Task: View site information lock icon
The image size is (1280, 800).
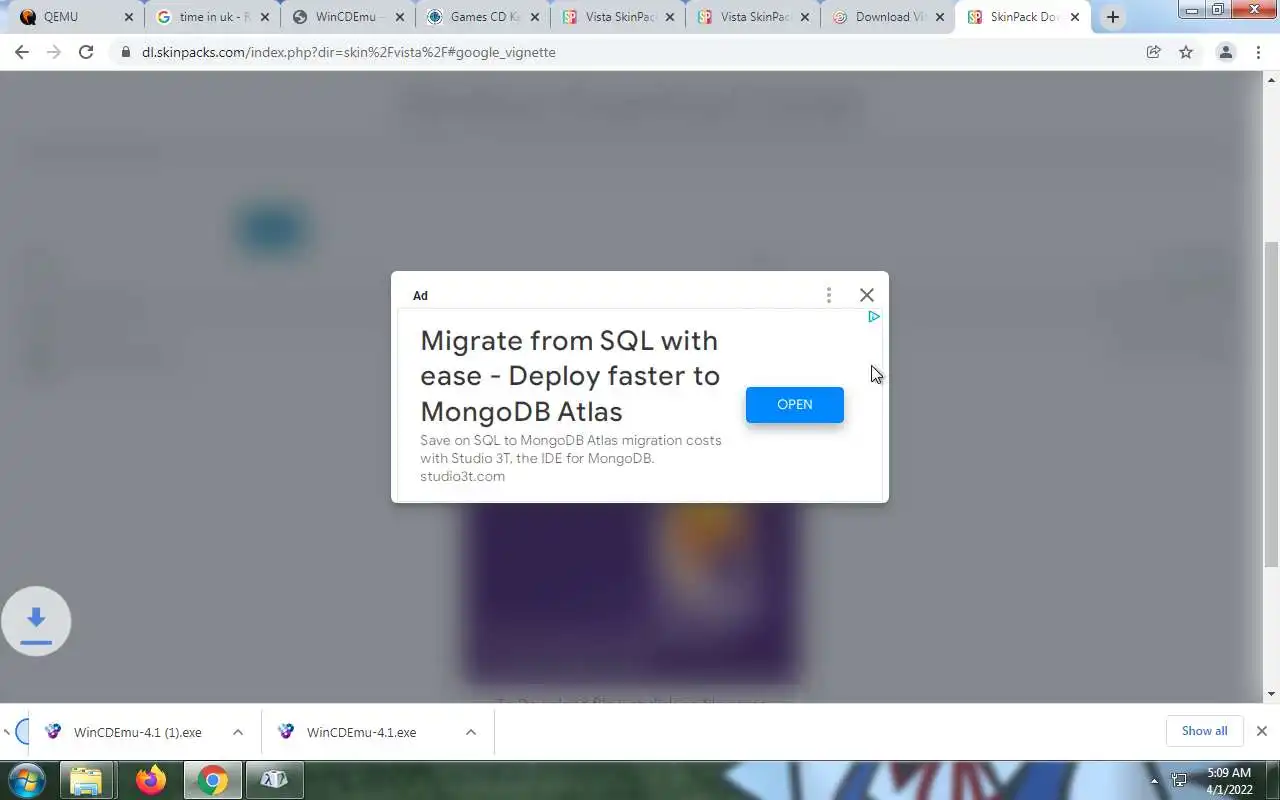Action: click(x=125, y=52)
